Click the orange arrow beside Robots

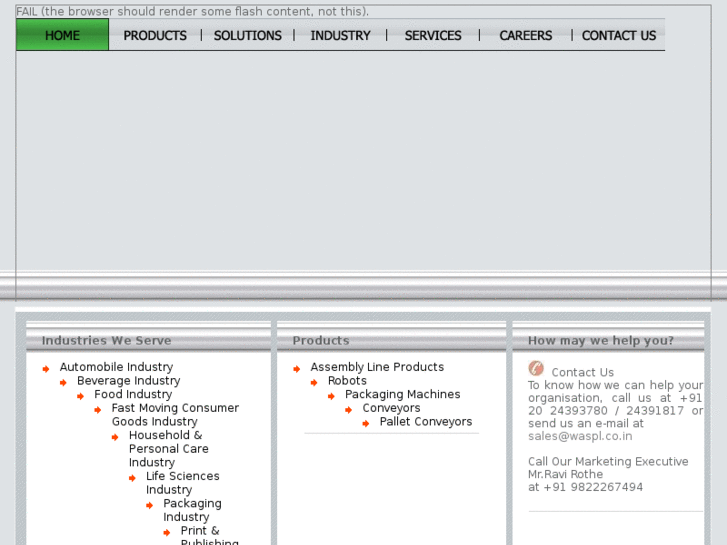pos(314,383)
